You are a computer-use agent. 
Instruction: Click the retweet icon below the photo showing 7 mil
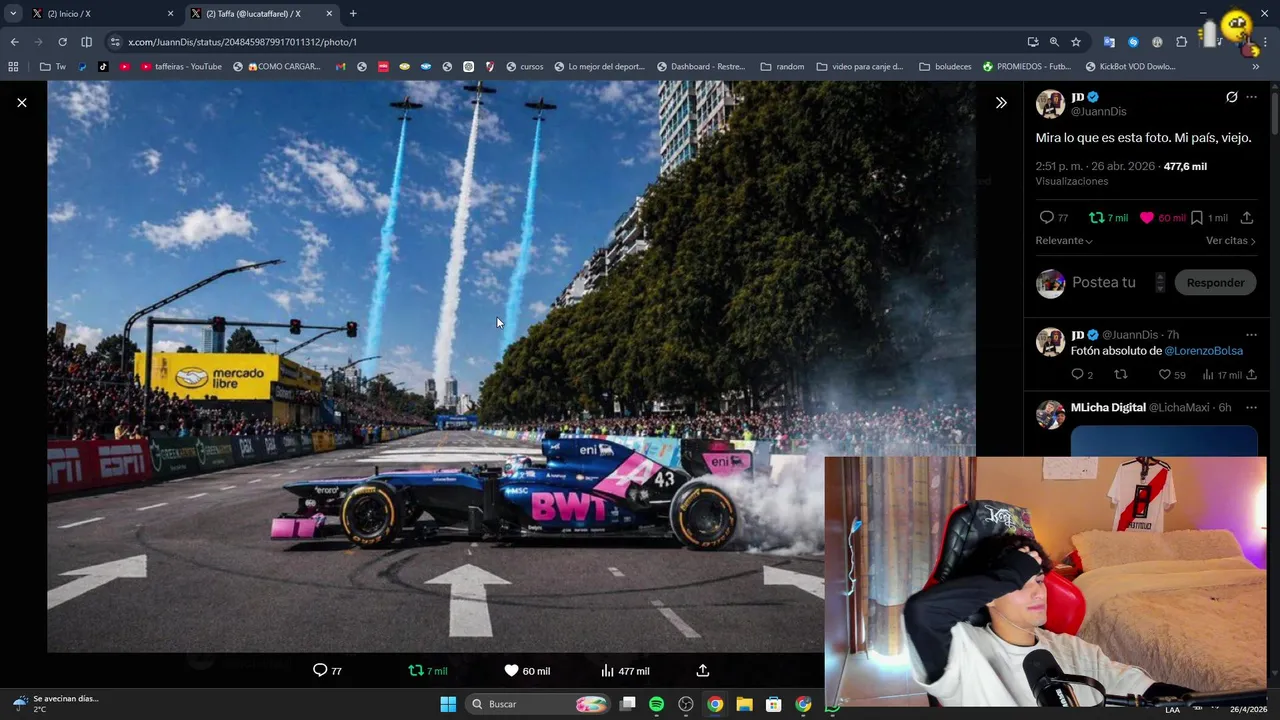416,670
